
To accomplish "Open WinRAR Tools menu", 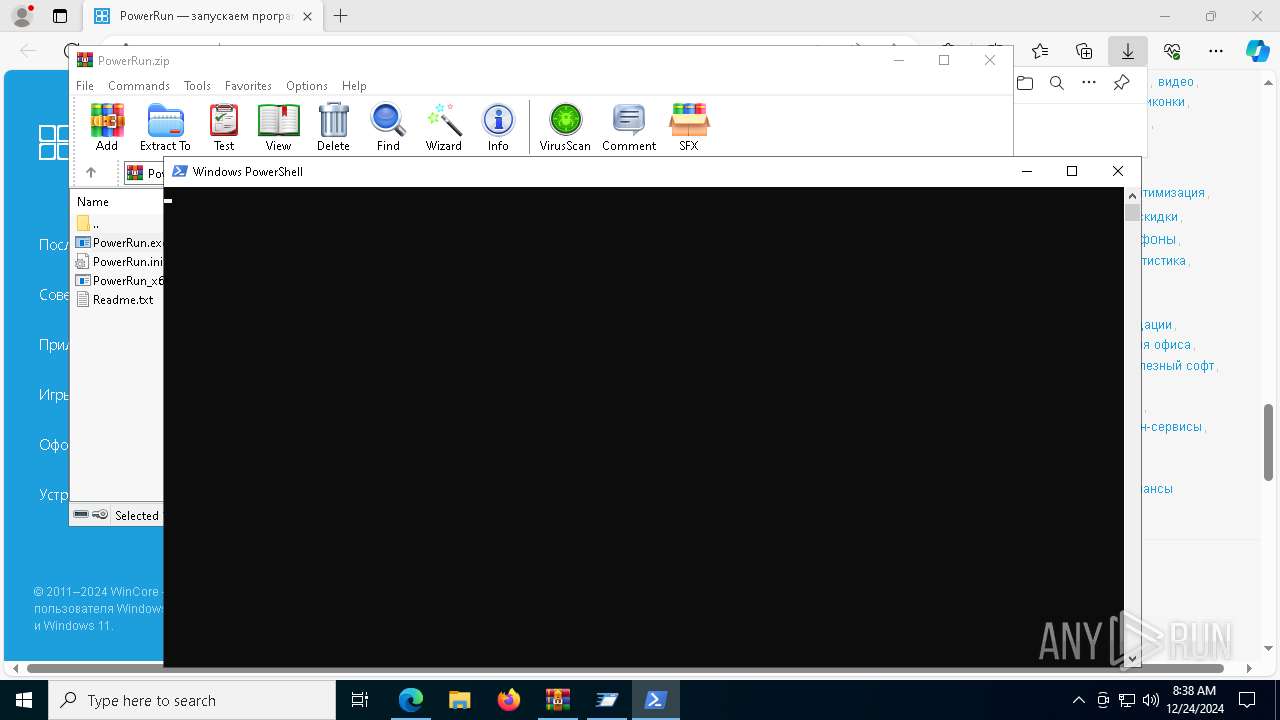I will coord(197,86).
